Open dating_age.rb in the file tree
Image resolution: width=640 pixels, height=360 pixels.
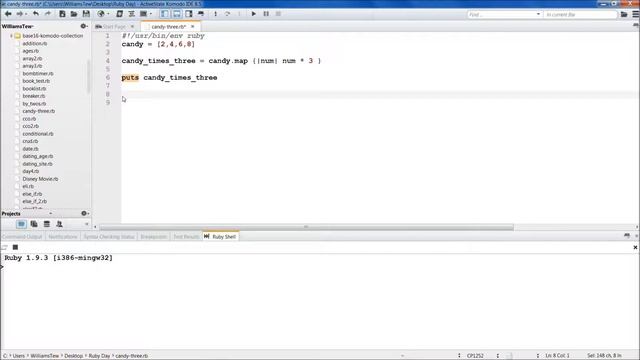[38, 156]
